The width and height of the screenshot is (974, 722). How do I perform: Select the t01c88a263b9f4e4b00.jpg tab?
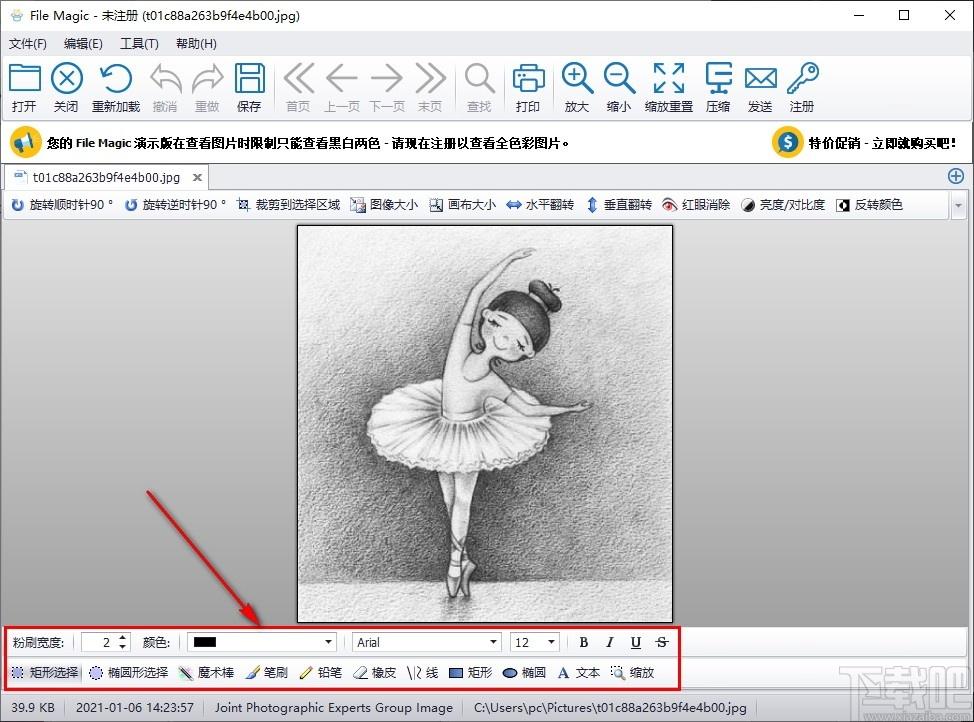[105, 177]
